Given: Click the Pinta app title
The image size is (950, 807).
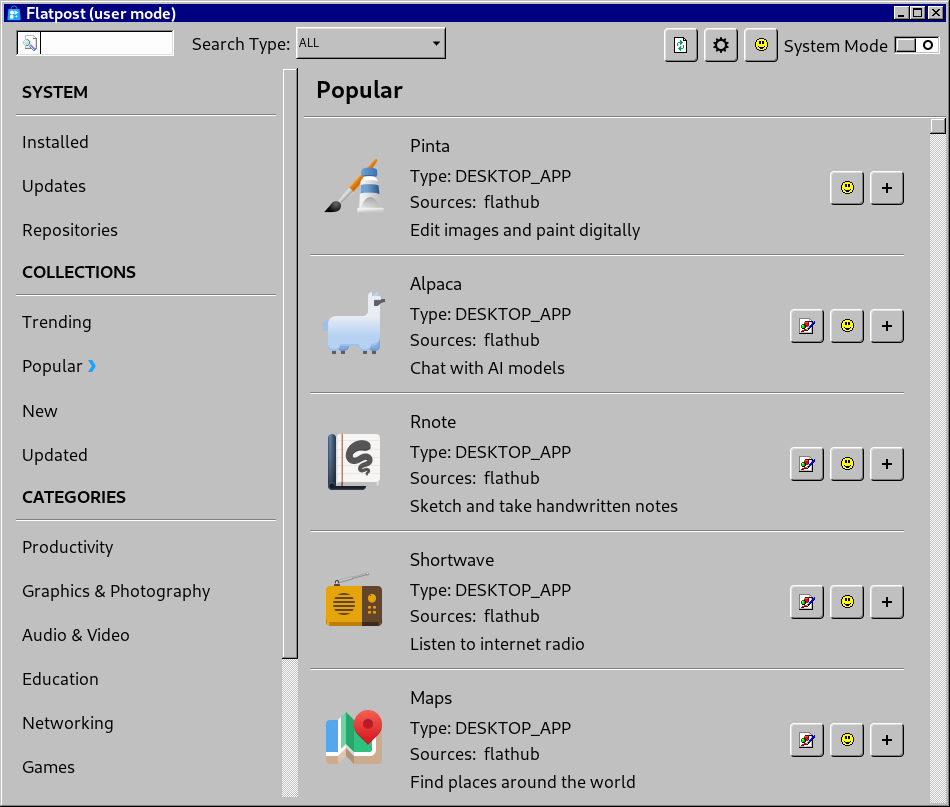Looking at the screenshot, I should coord(430,146).
